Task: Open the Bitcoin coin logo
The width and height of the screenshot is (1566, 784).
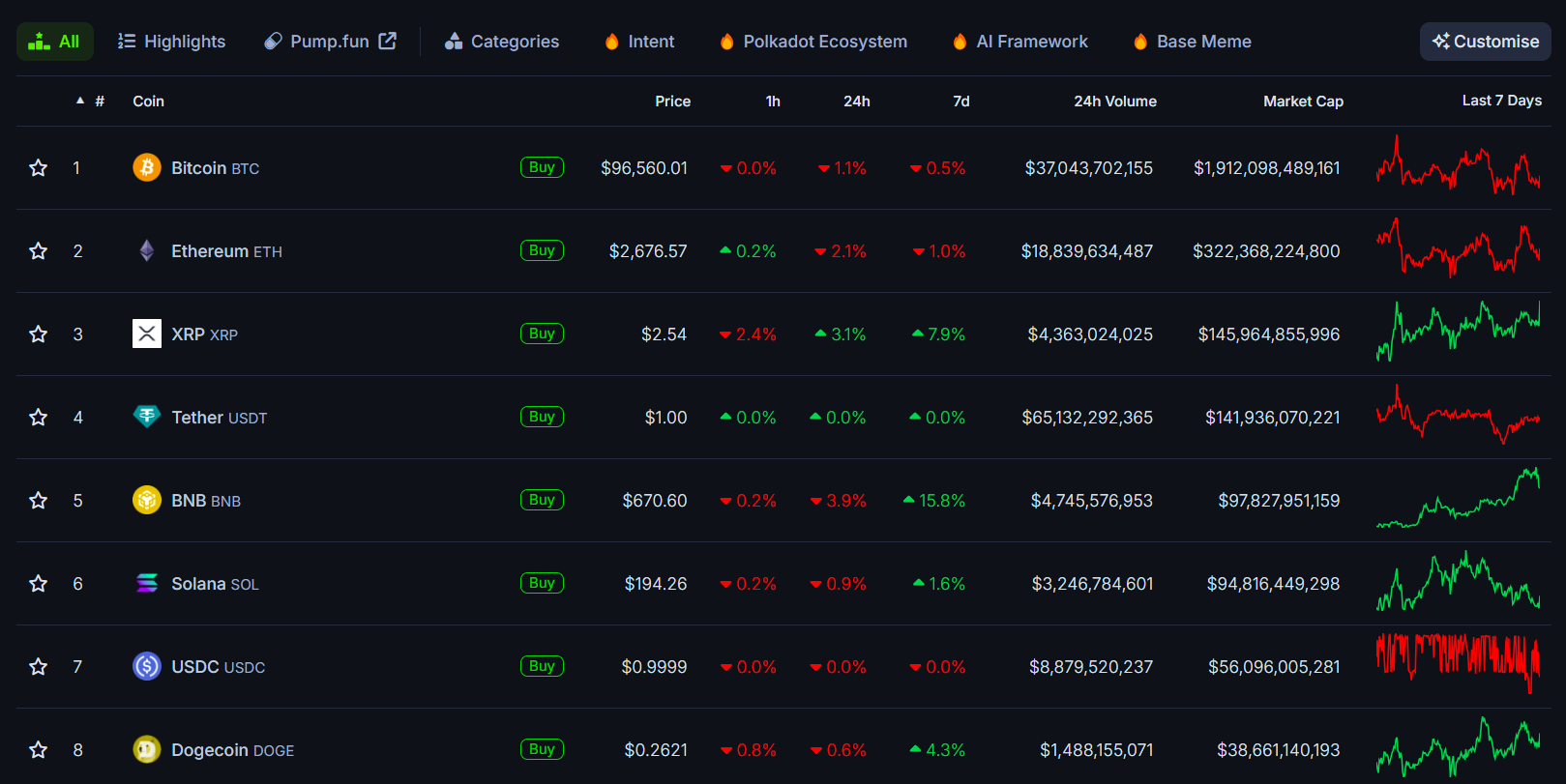Action: 147,168
